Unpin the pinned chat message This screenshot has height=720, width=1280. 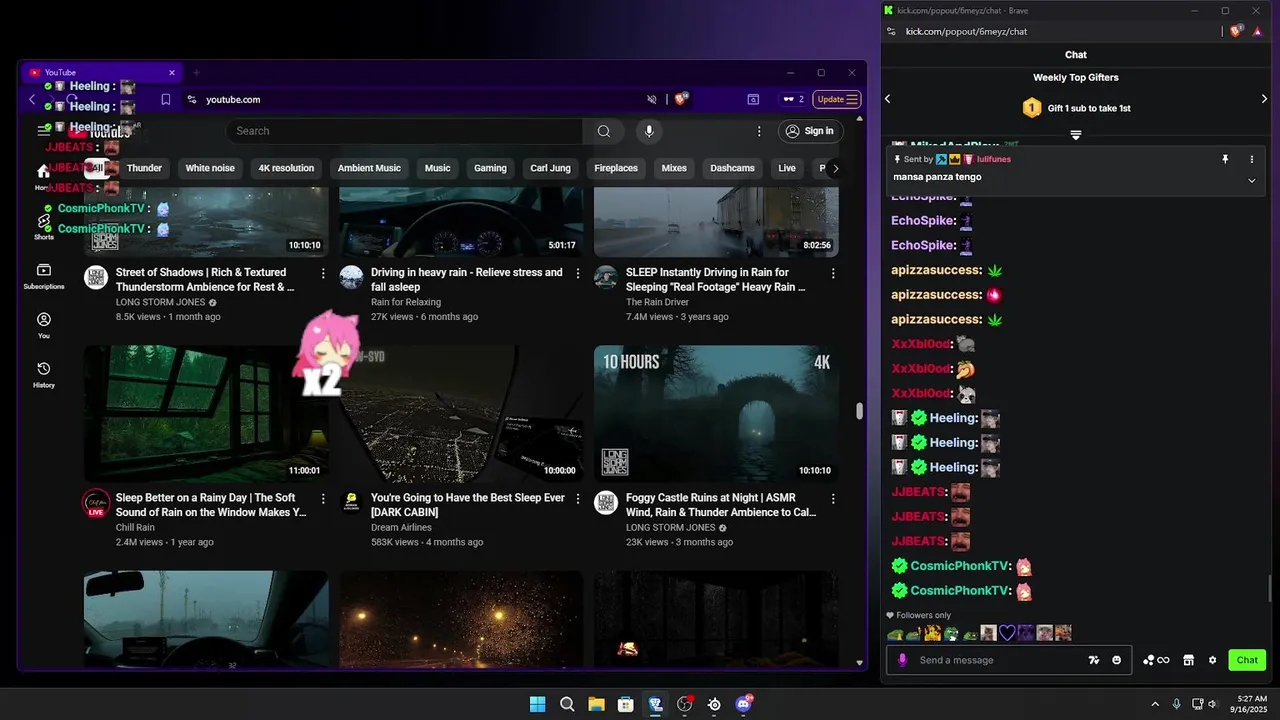(x=1225, y=159)
